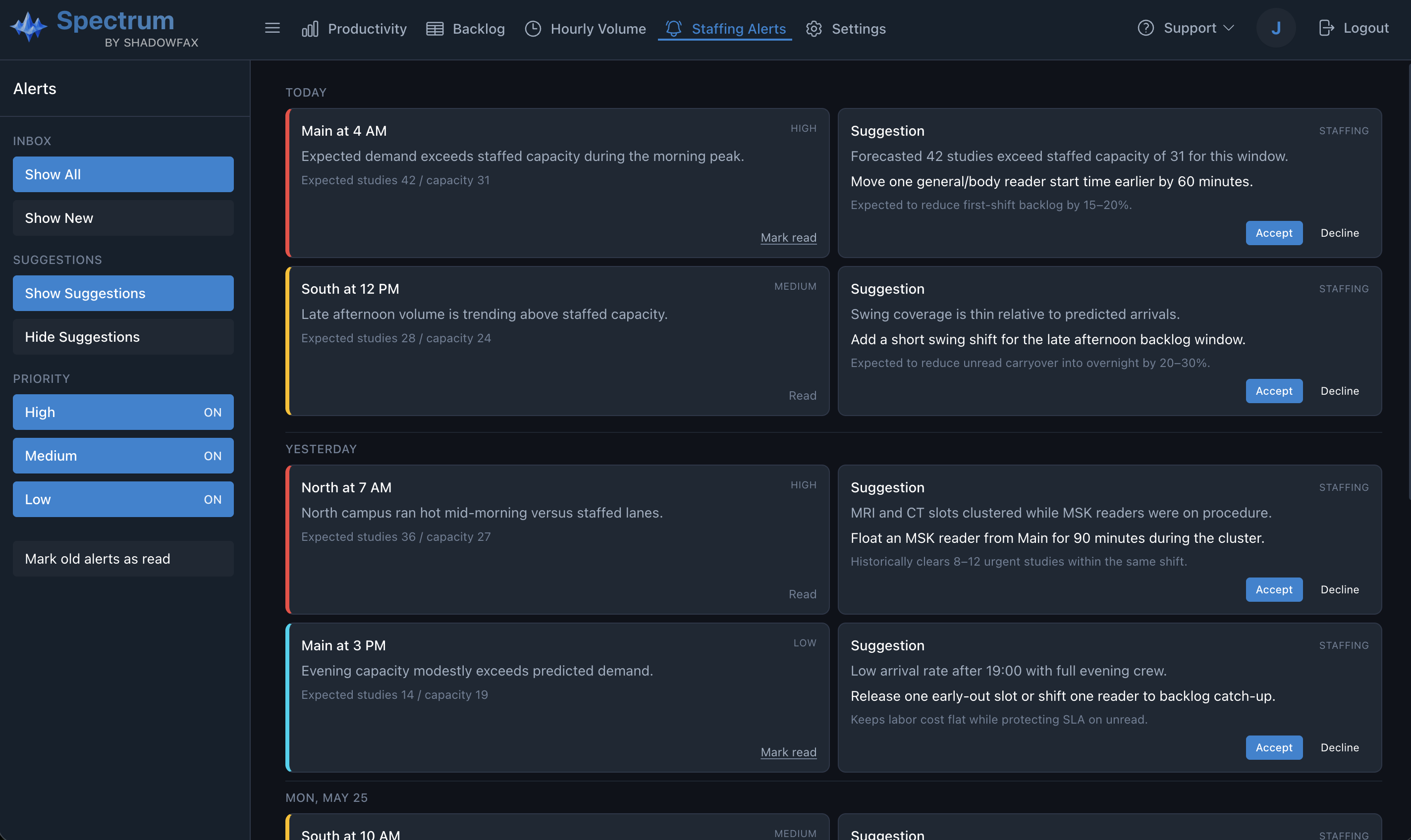
Task: Click 'Expected studies 28 / capacity 24' text
Action: point(396,338)
